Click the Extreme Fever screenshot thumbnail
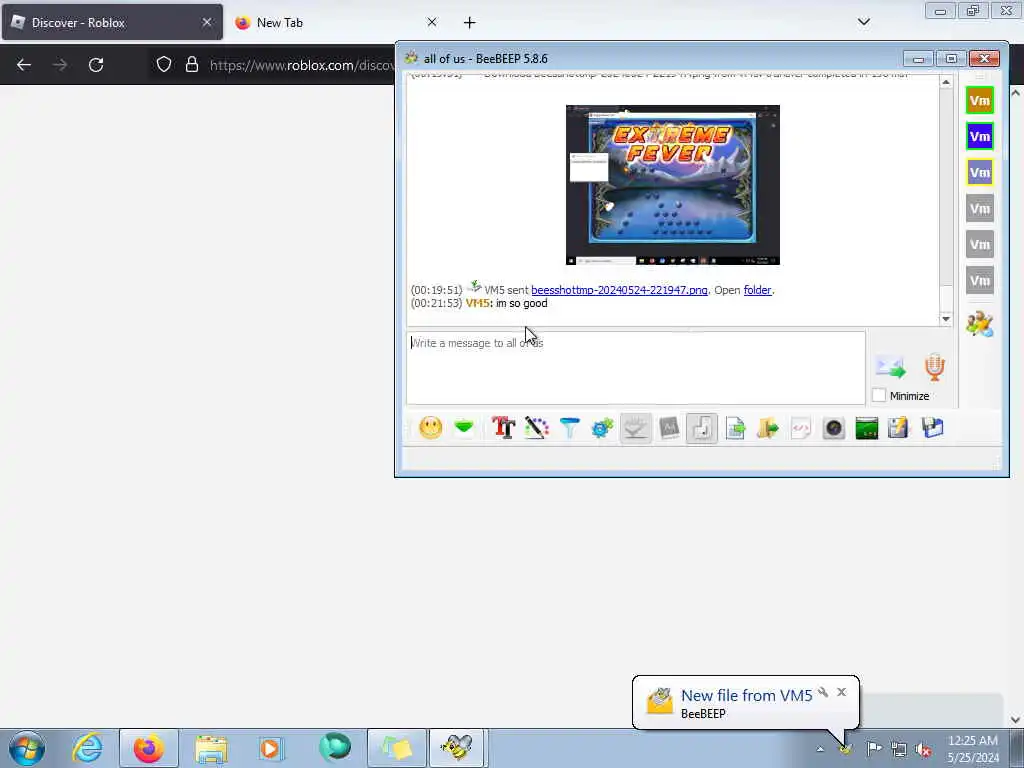Image resolution: width=1024 pixels, height=768 pixels. click(x=673, y=185)
